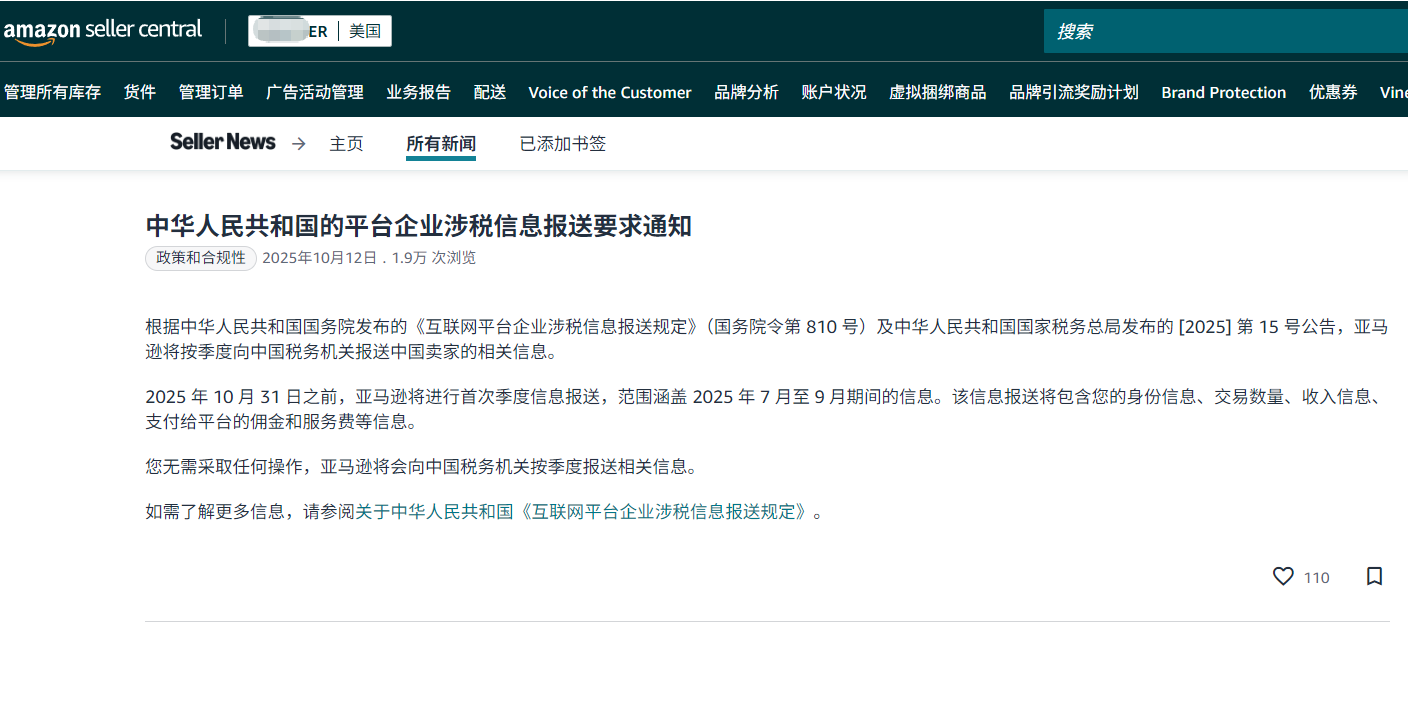
Task: Switch to the 主页 tab
Action: pos(346,144)
